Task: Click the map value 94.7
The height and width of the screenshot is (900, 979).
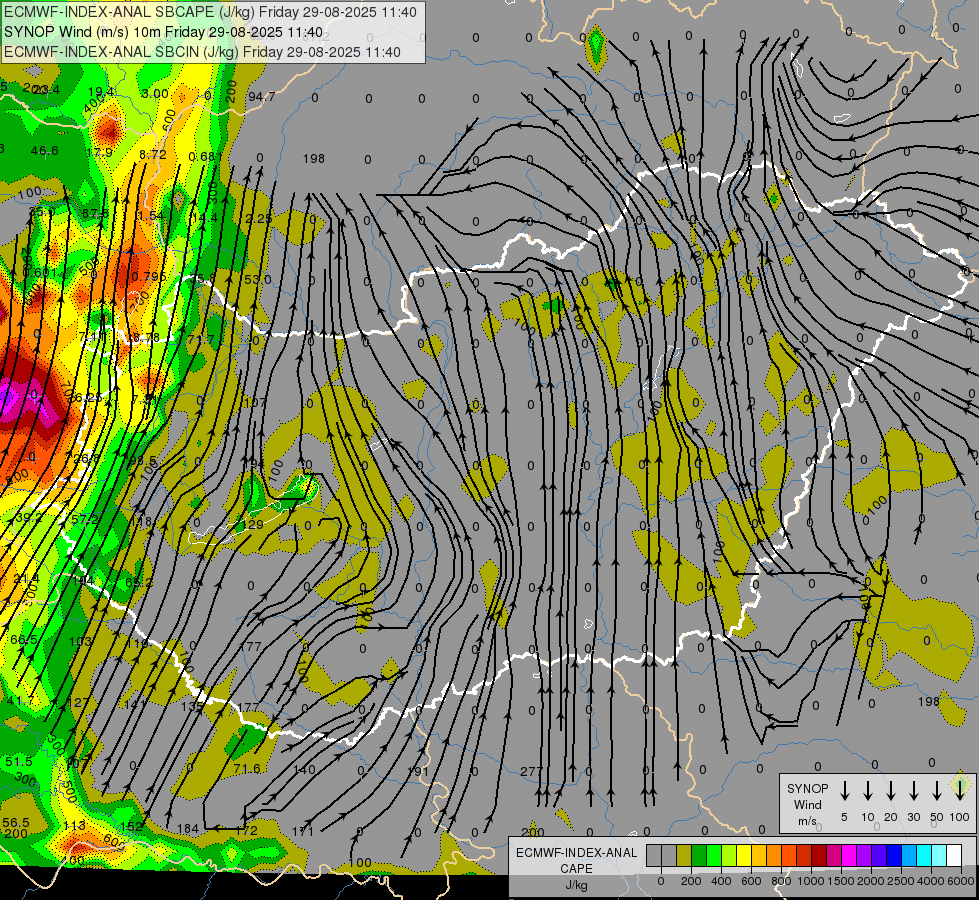Action: (x=261, y=96)
